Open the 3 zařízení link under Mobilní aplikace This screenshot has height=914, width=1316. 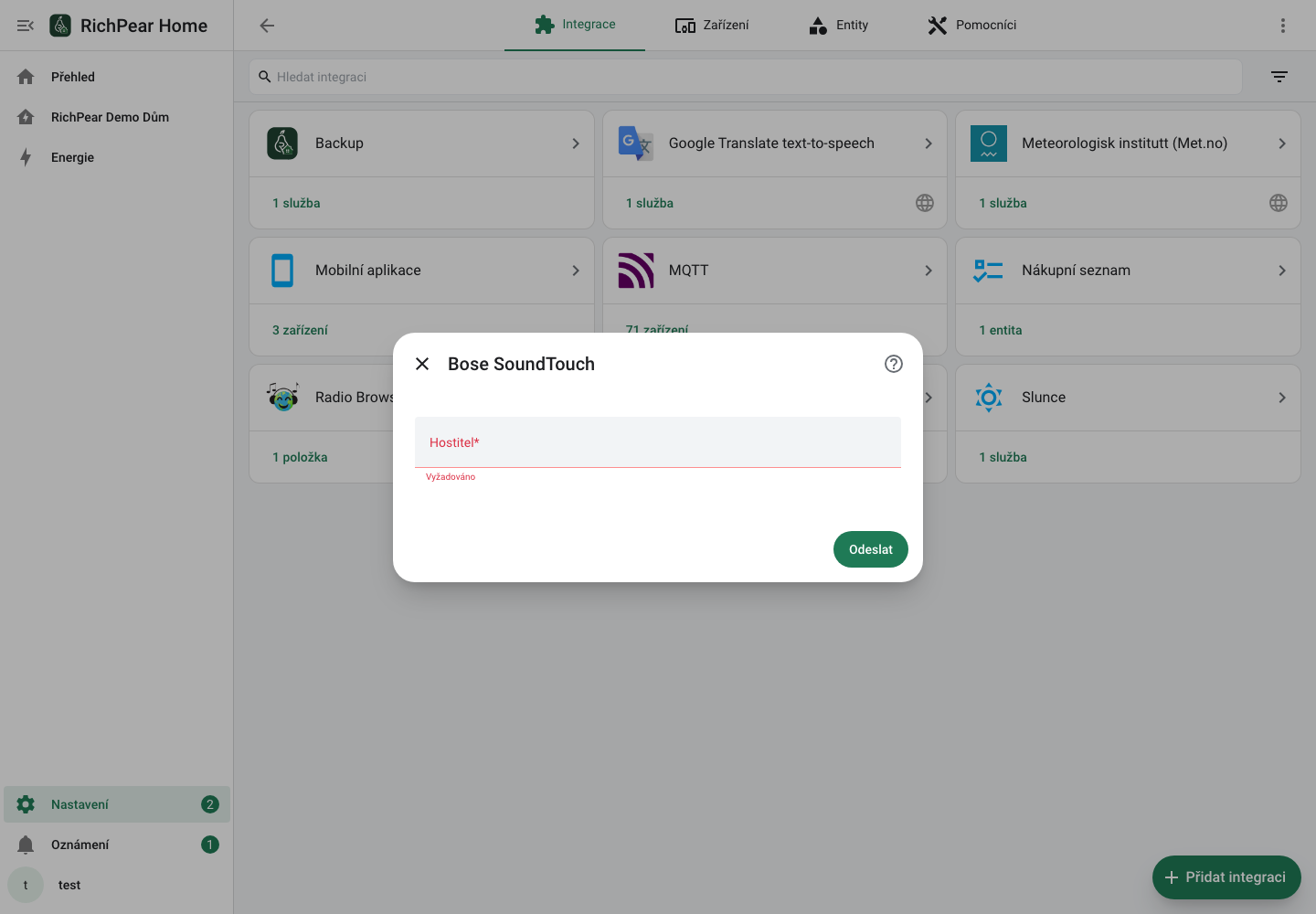pyautogui.click(x=300, y=330)
